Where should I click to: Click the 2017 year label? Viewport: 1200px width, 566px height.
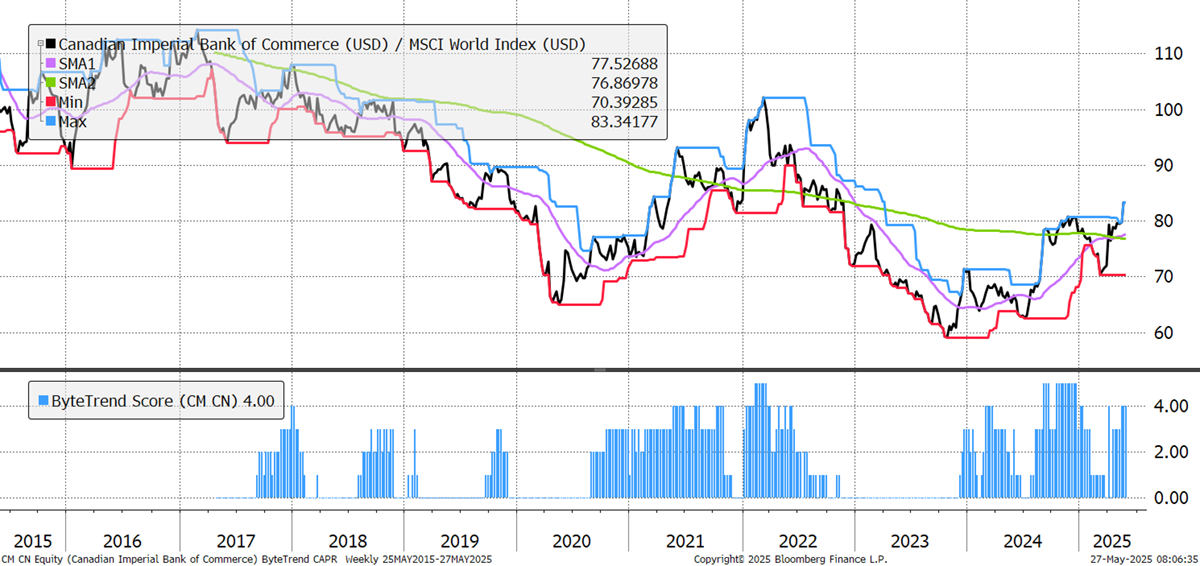235,540
